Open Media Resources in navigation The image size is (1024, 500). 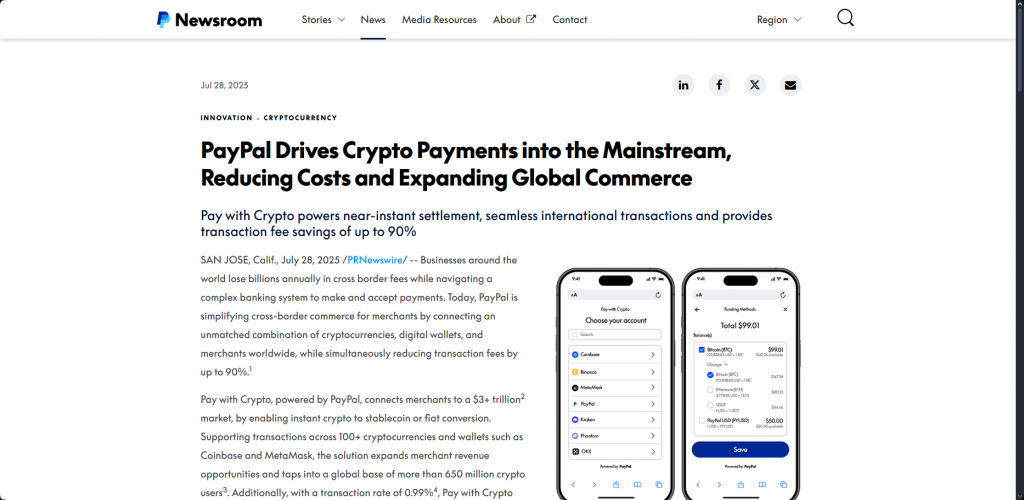(439, 20)
